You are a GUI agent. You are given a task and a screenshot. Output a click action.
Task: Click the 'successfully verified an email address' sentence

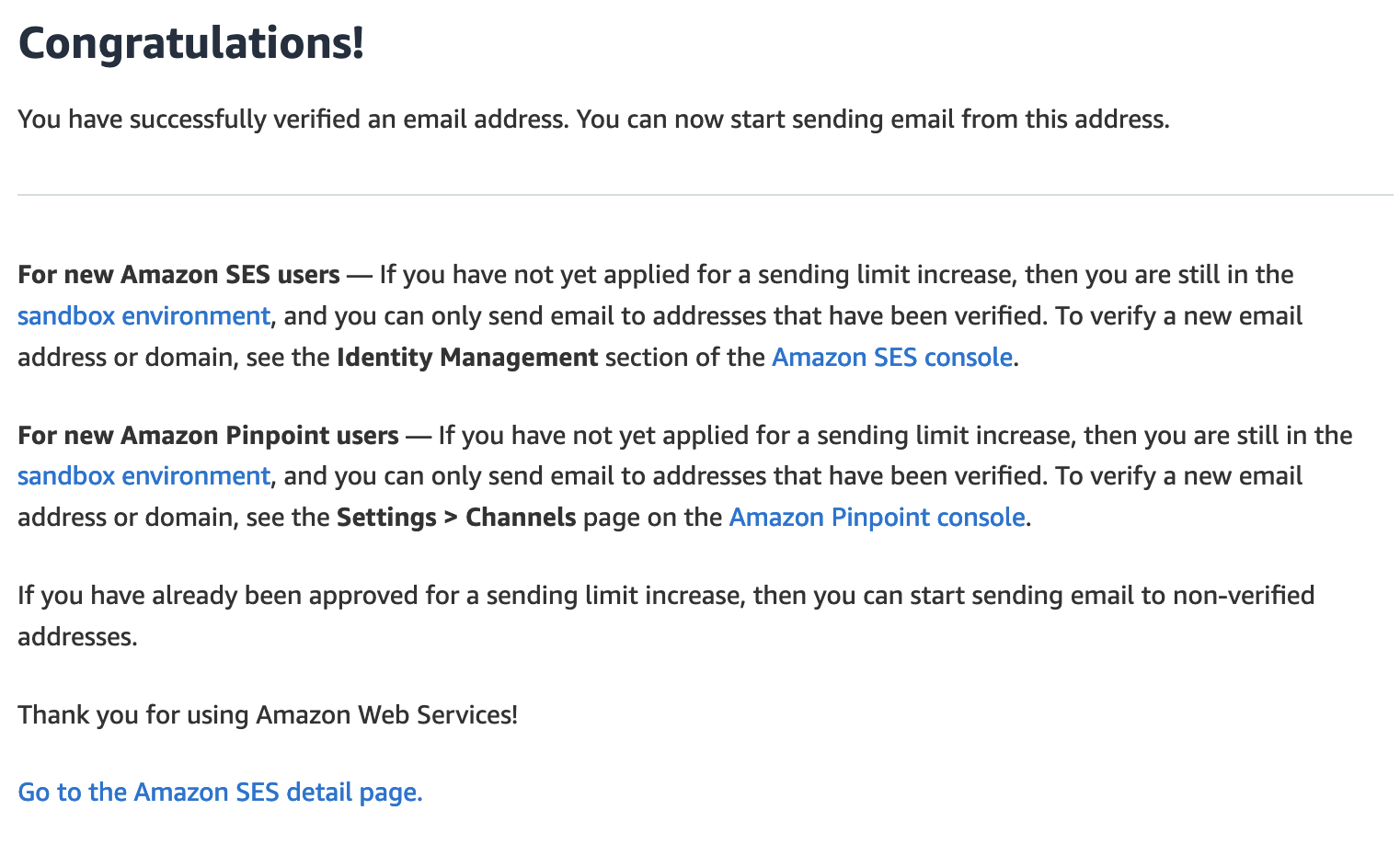[291, 120]
